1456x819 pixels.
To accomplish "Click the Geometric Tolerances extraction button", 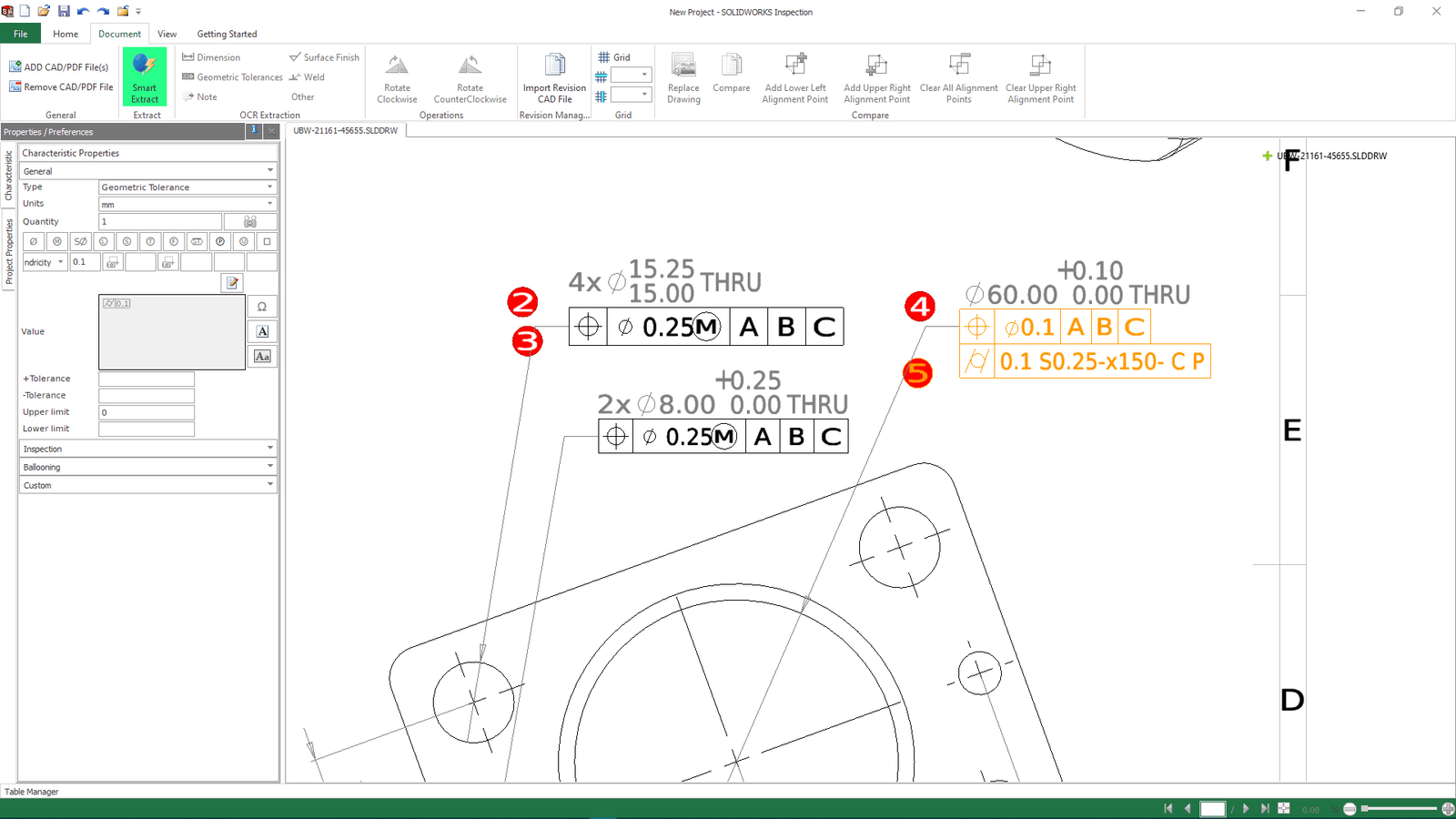I will (x=233, y=77).
